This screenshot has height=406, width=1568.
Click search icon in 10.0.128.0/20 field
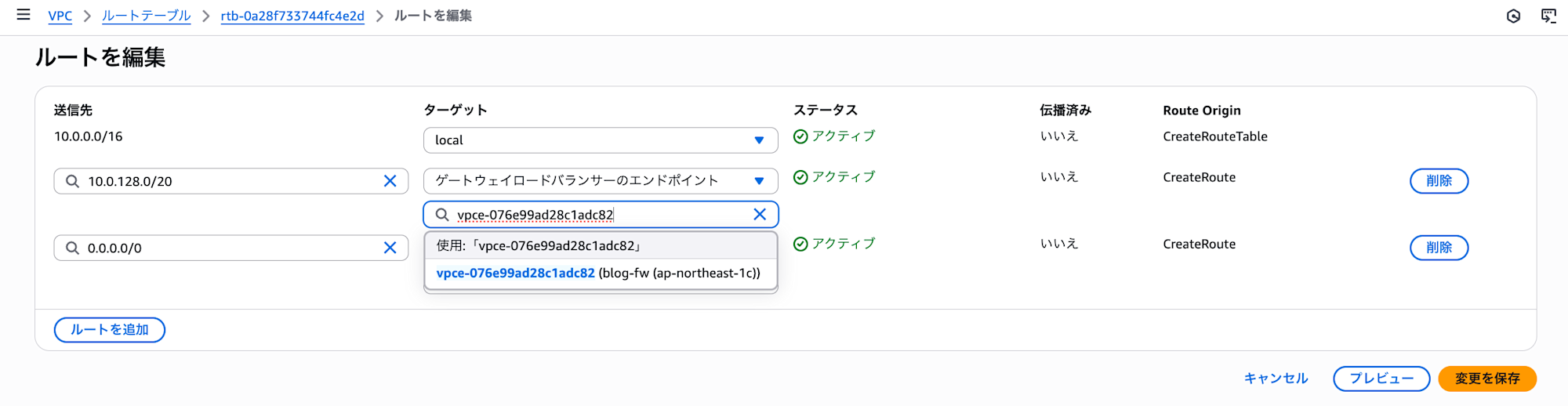(x=72, y=181)
